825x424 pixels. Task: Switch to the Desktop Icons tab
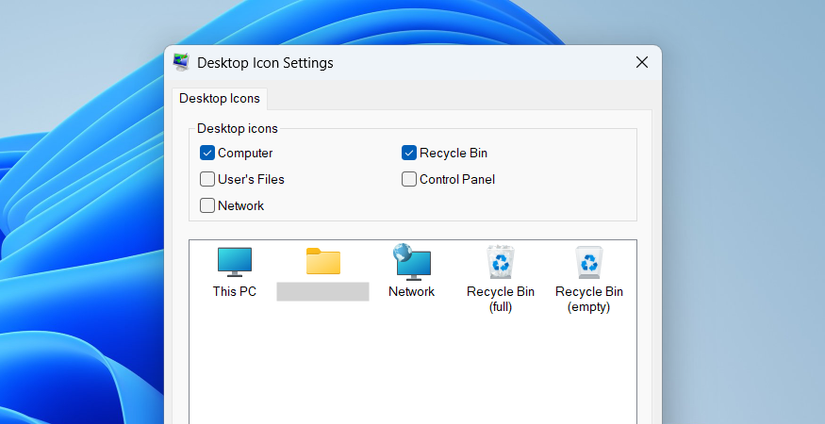pos(219,98)
